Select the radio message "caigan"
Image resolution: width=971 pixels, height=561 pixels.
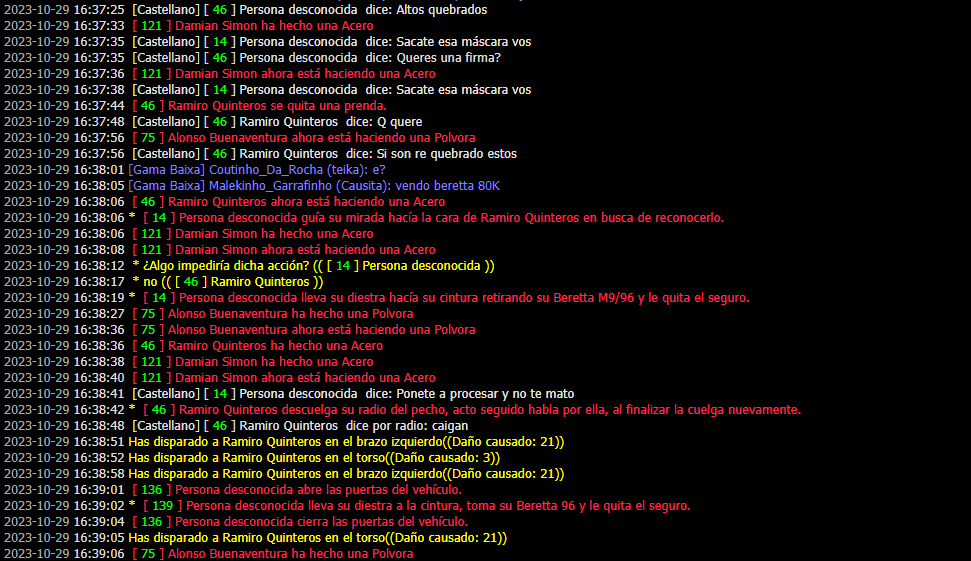[x=236, y=427]
